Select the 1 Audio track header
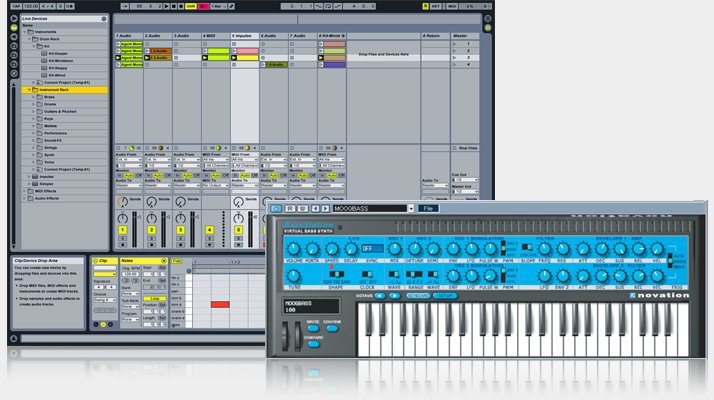Viewport: 714px width, 400px height. pyautogui.click(x=129, y=36)
